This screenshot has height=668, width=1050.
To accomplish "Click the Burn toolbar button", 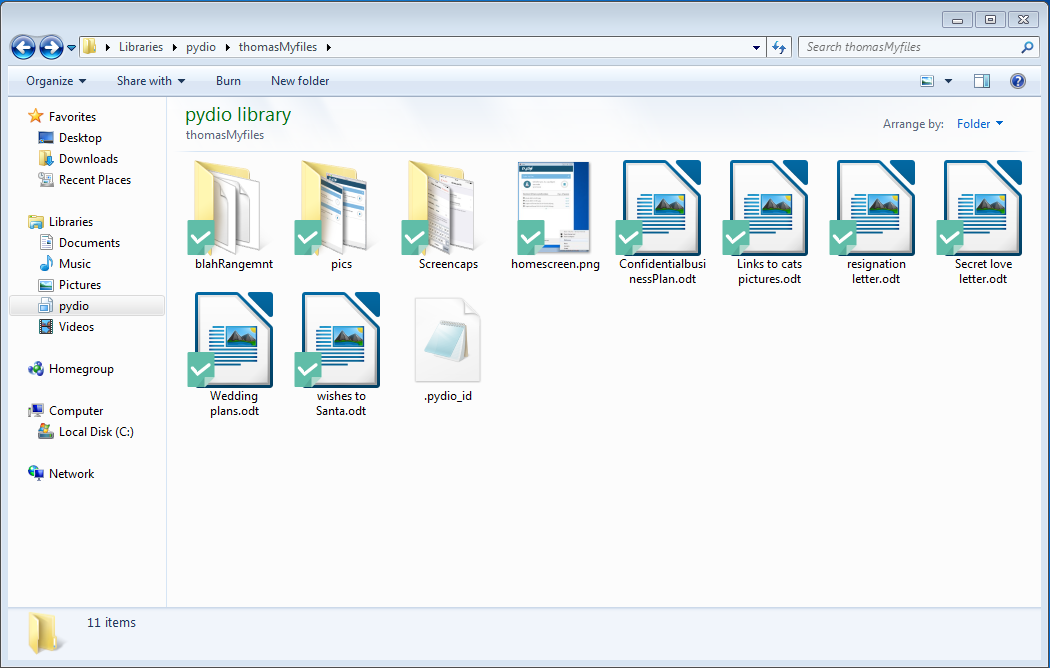I will coord(228,81).
